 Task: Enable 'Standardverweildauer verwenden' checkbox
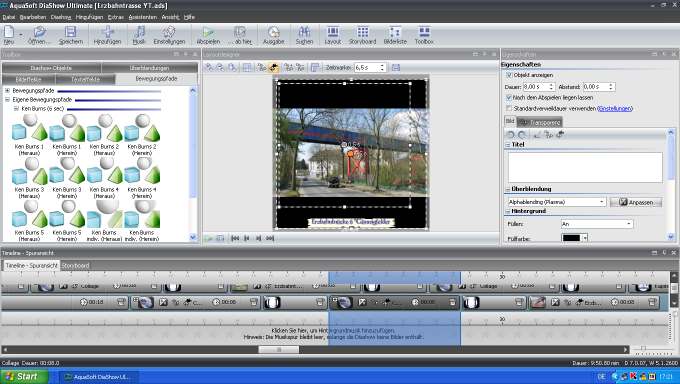[509, 108]
